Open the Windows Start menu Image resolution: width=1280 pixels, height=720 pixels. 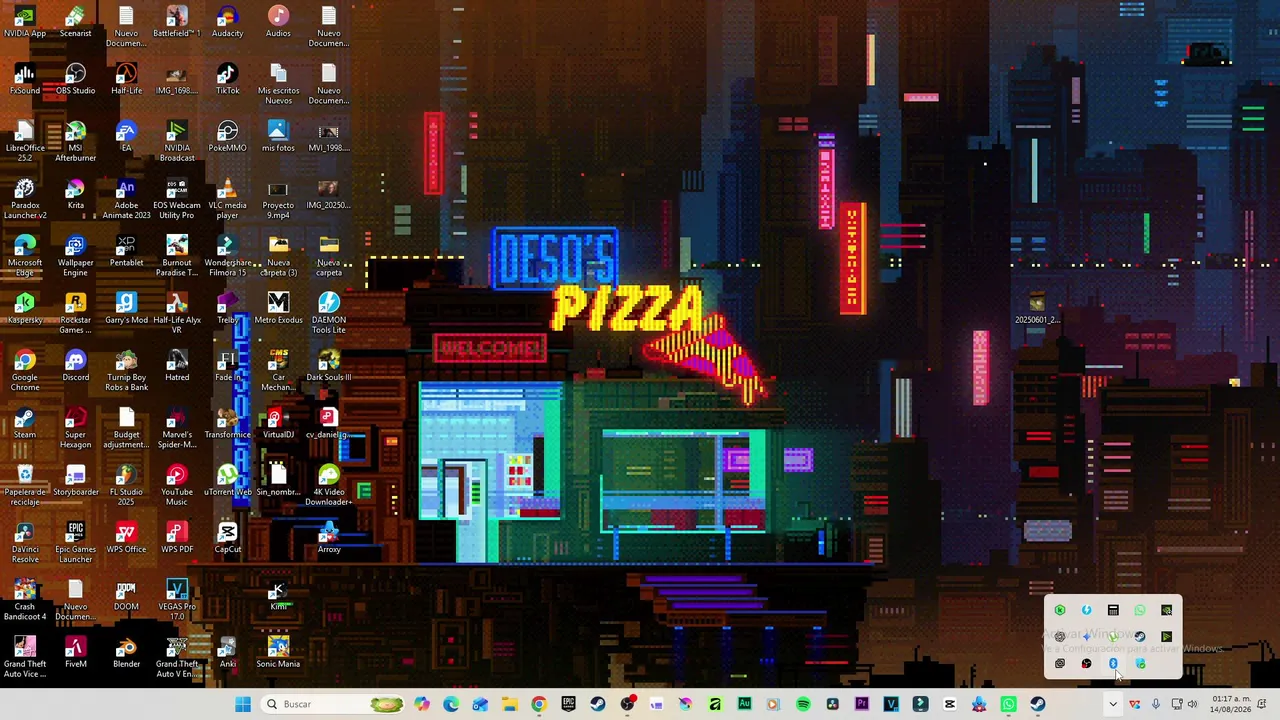tap(243, 704)
